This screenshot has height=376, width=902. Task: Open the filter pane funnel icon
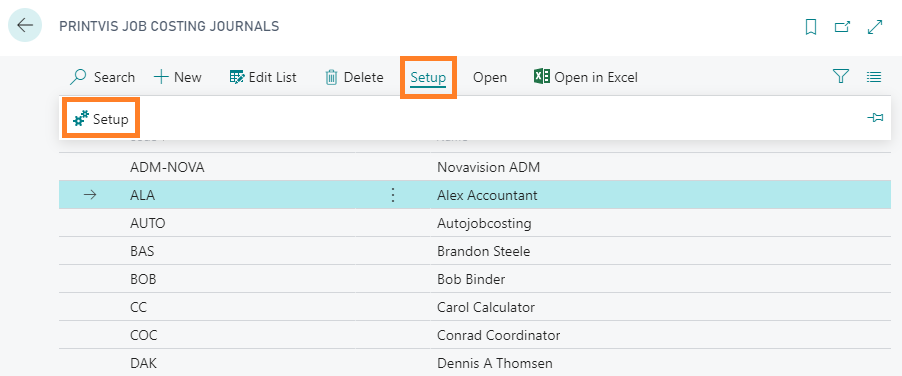[841, 76]
